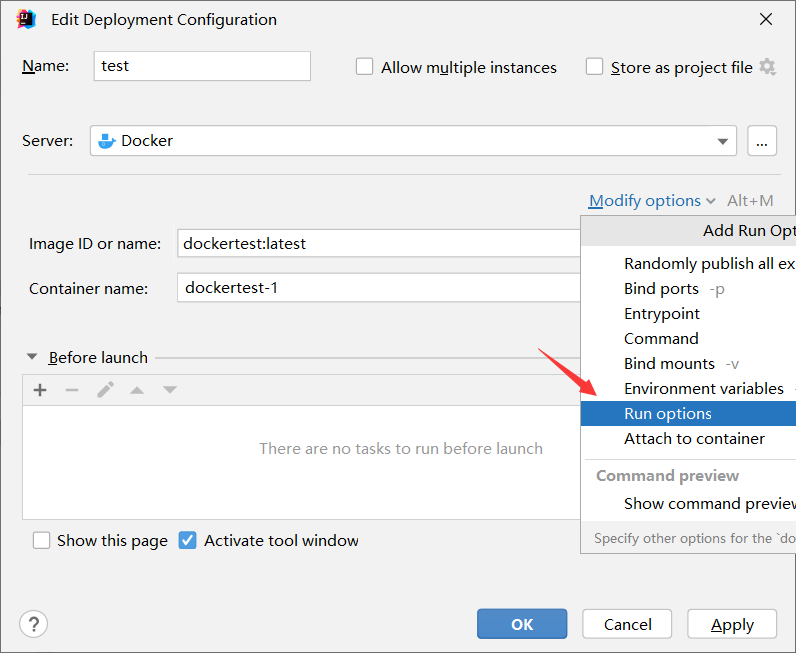796x653 pixels.
Task: Choose the highlighted Run options entry
Action: click(x=688, y=413)
